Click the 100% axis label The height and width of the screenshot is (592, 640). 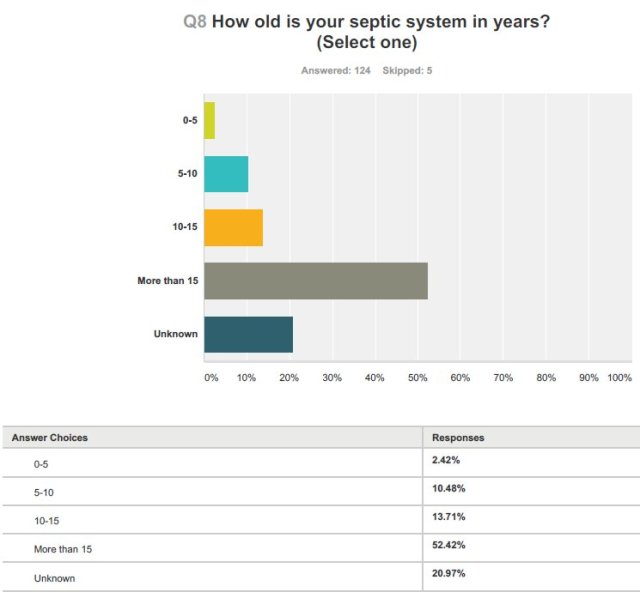[x=619, y=378]
